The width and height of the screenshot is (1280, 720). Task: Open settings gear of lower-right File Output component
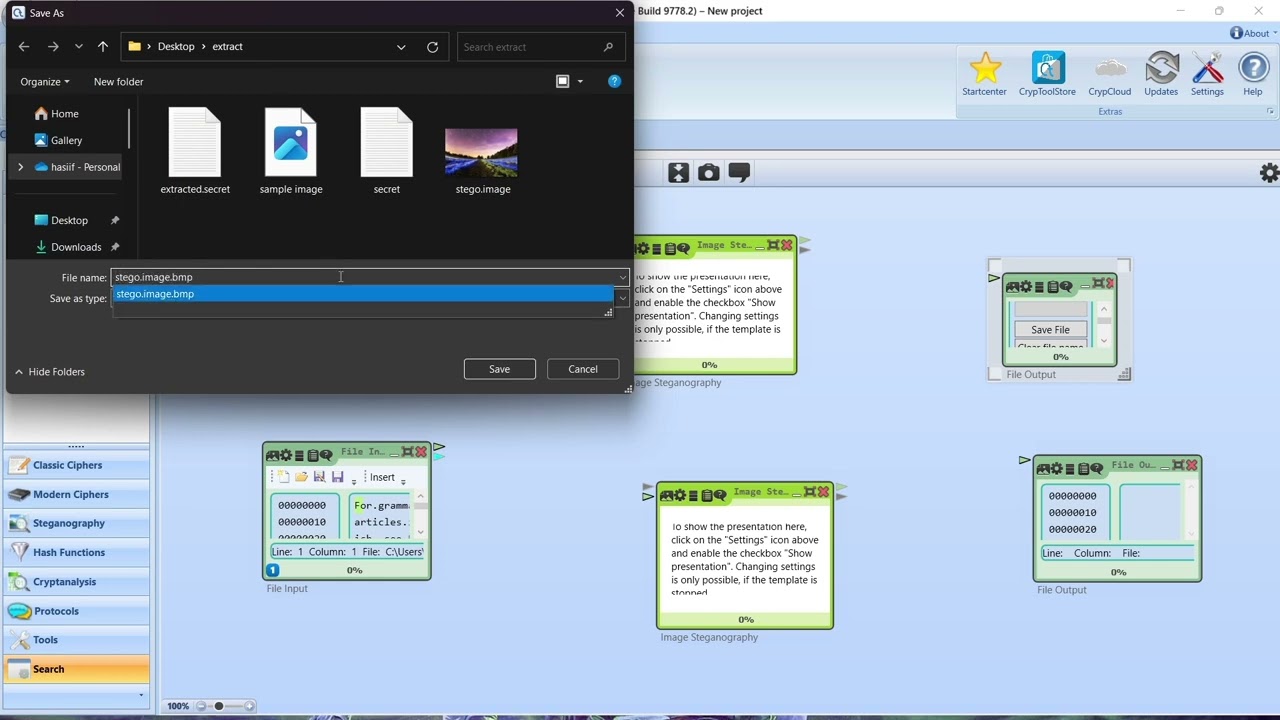tap(1058, 468)
